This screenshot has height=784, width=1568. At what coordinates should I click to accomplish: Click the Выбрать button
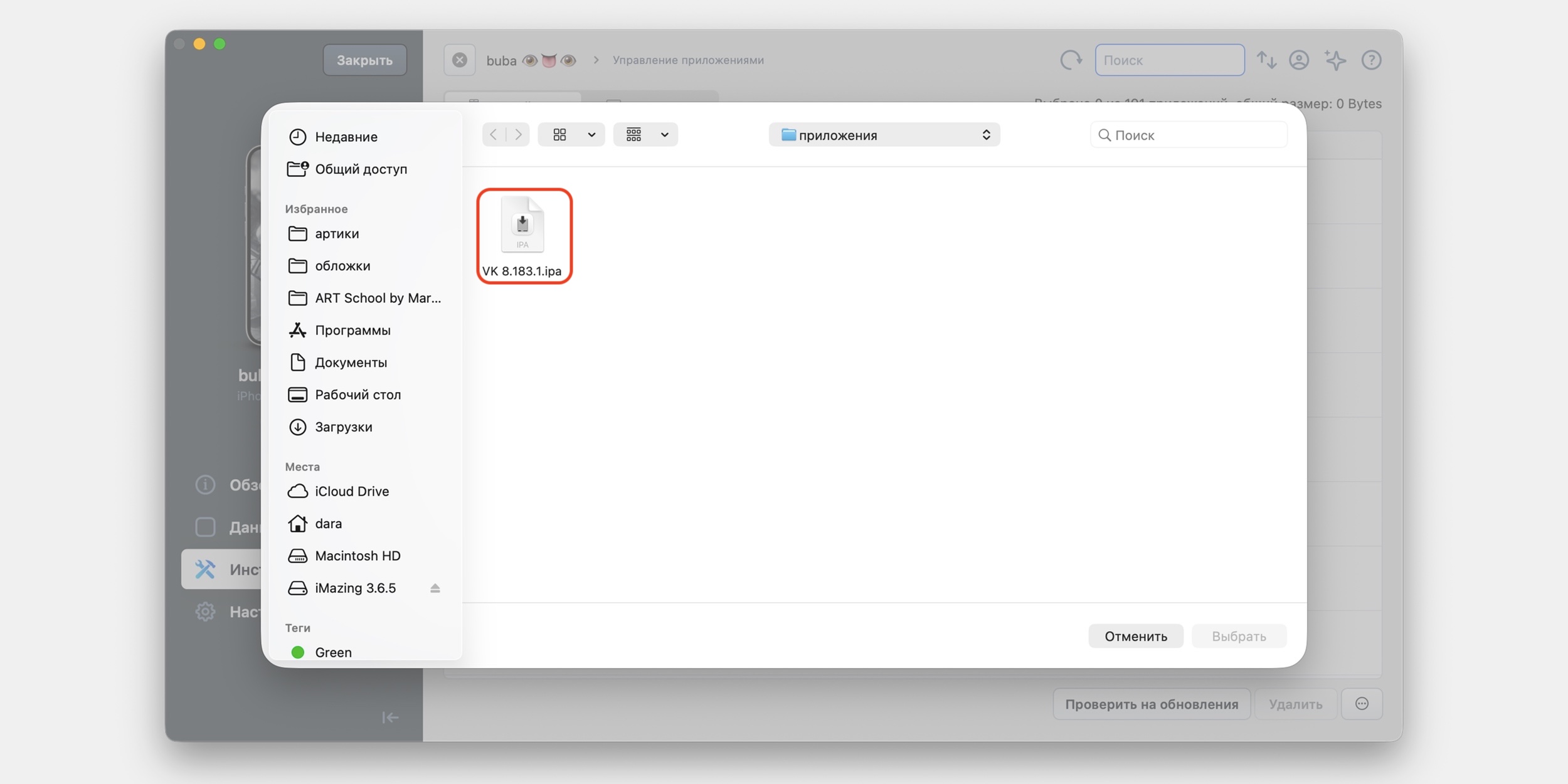point(1239,636)
